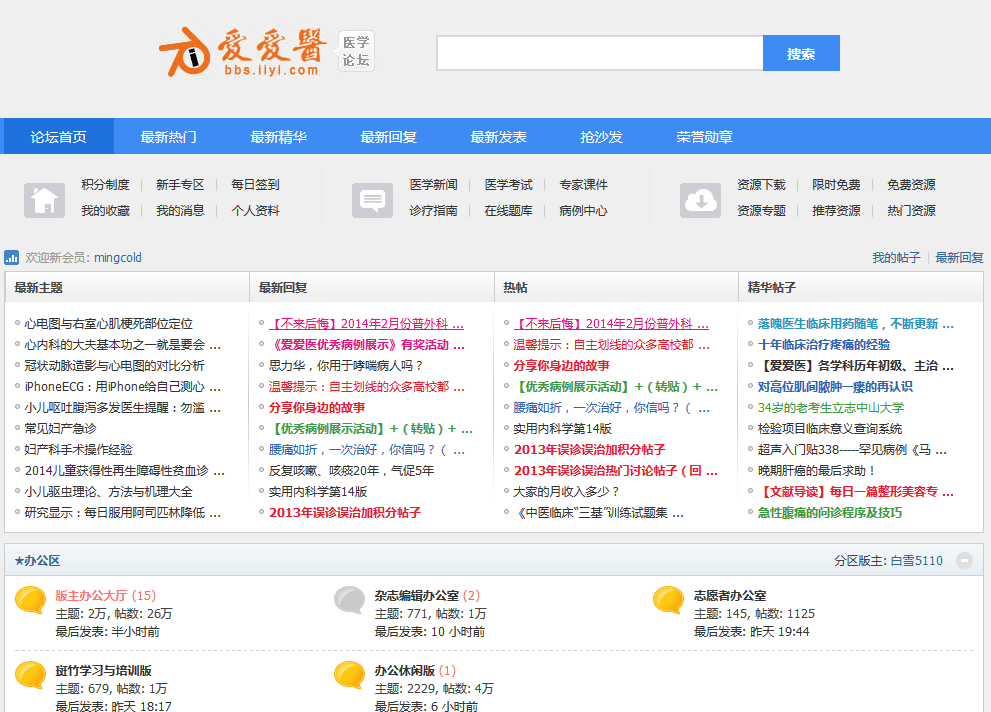Open thread 妇产科手术操作经验
Screen dimensions: 991x712
78,450
